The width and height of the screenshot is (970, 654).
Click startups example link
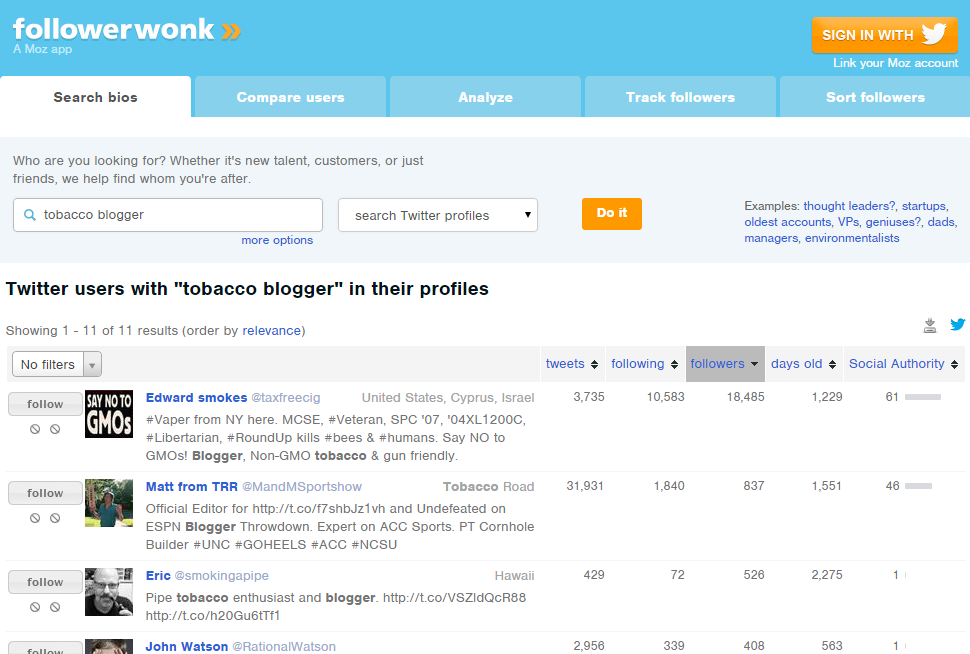924,206
